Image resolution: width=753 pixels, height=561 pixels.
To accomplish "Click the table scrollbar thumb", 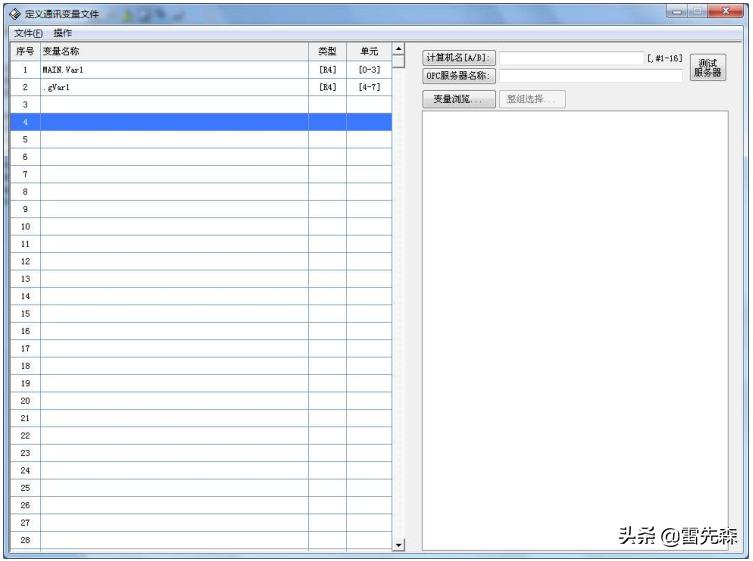I will click(398, 61).
